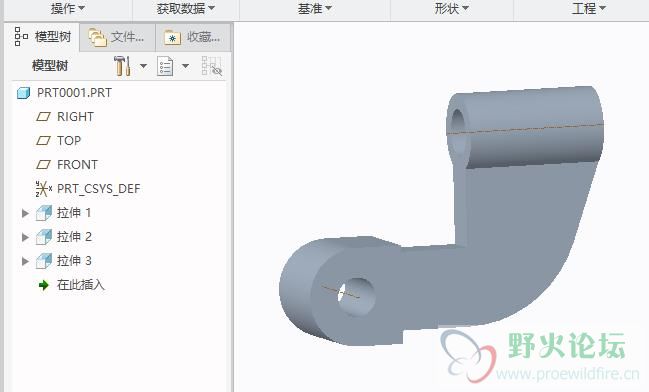Select the upper cylinder of the 3D model

[526, 126]
